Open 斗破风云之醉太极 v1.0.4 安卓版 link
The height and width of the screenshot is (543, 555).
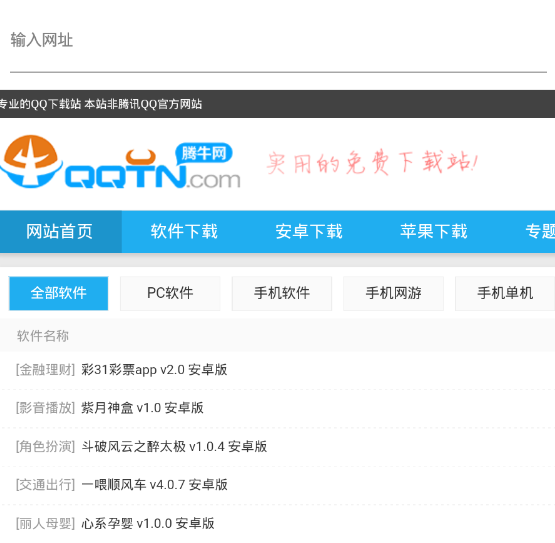[x=174, y=446]
